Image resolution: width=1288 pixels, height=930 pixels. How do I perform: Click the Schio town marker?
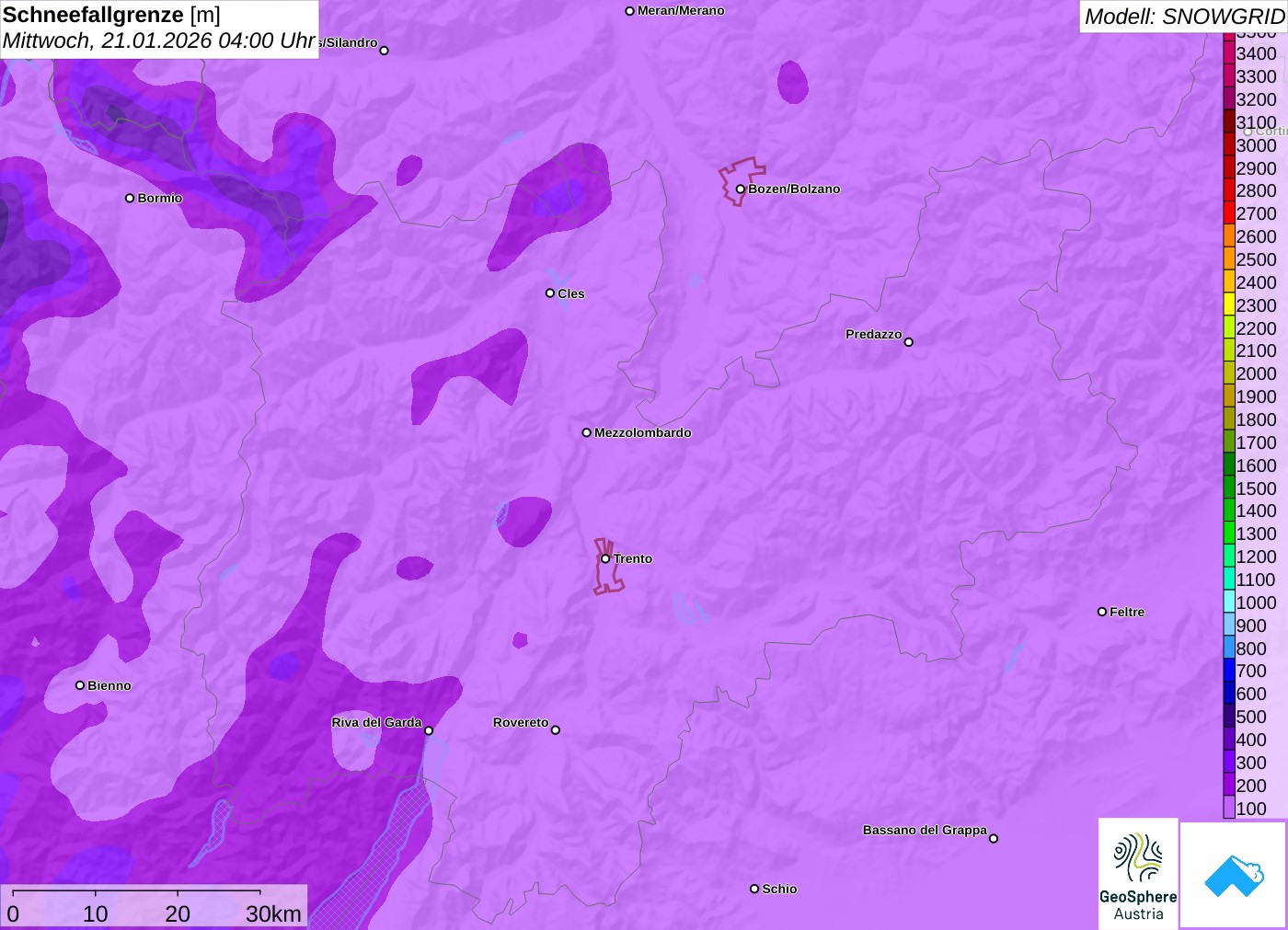click(754, 889)
